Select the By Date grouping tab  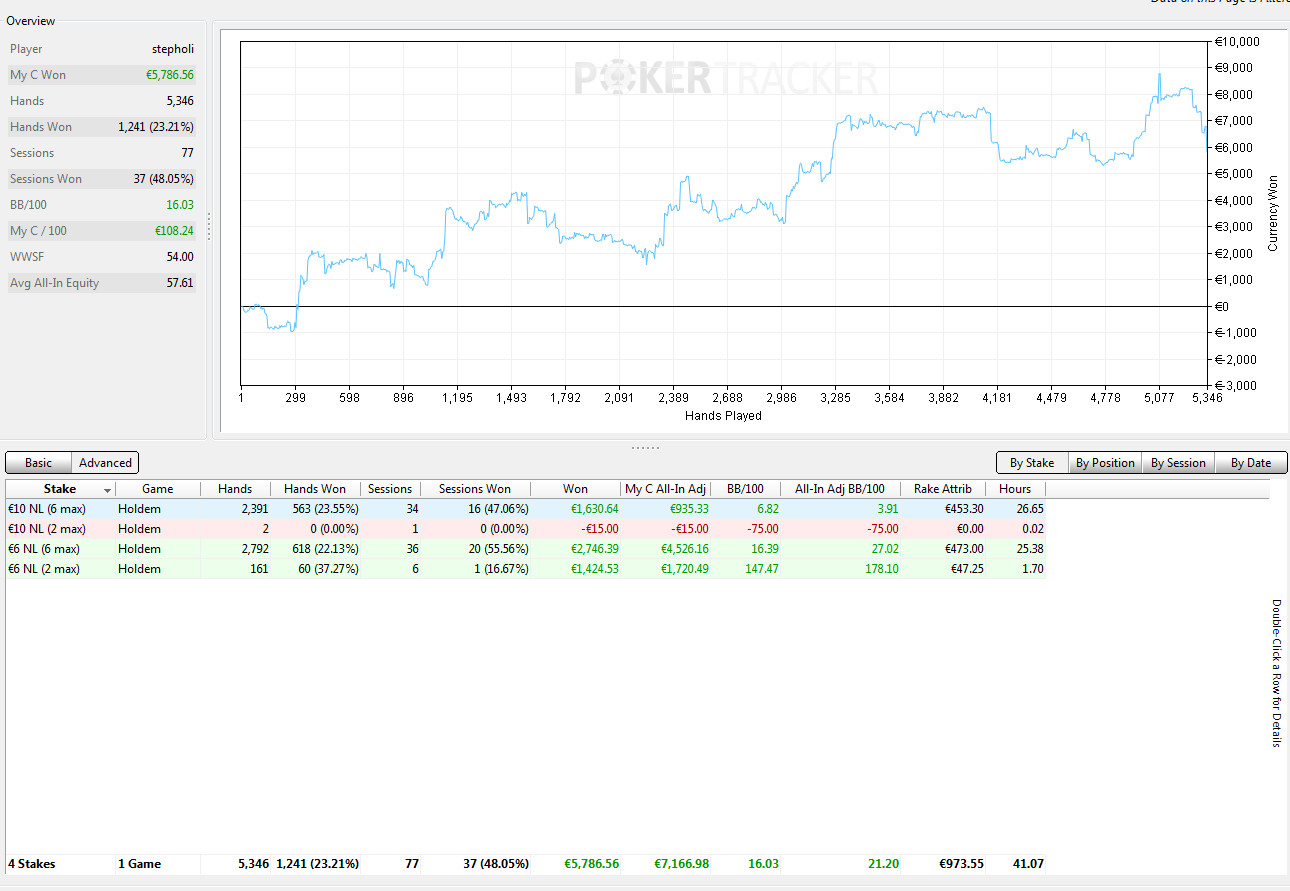click(x=1251, y=463)
